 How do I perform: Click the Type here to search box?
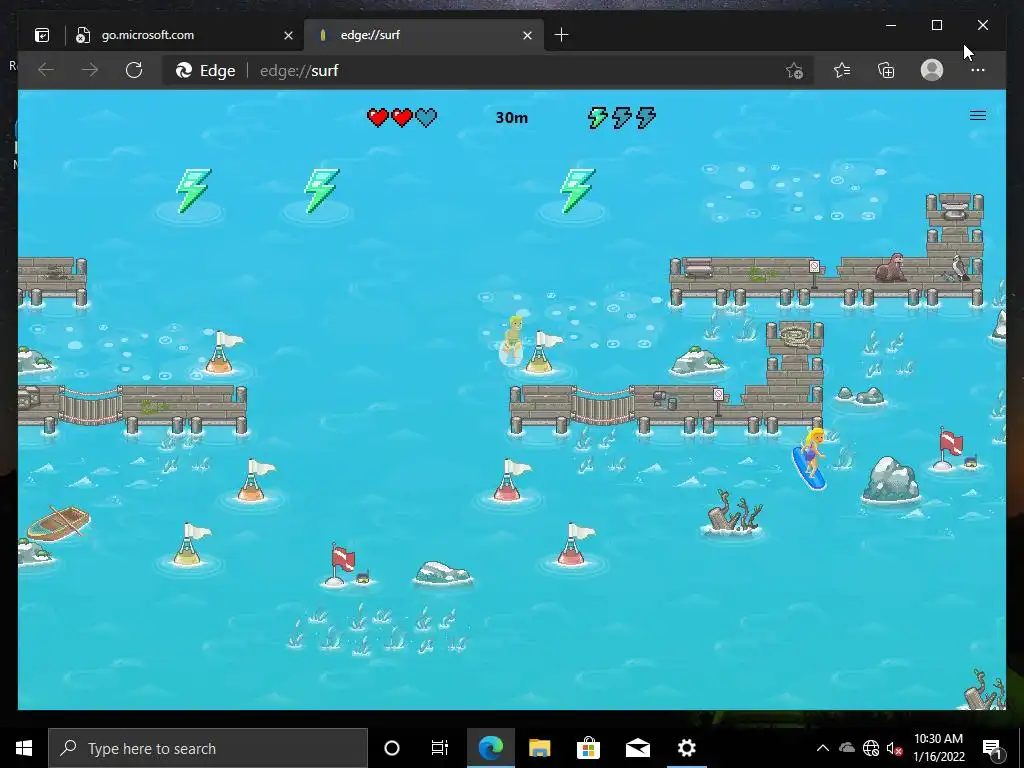tap(208, 748)
